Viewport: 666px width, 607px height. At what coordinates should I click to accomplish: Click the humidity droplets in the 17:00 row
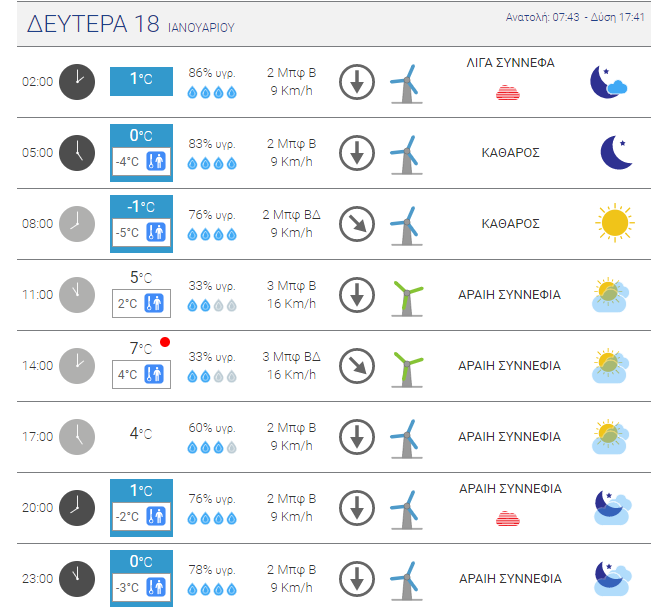tap(212, 447)
